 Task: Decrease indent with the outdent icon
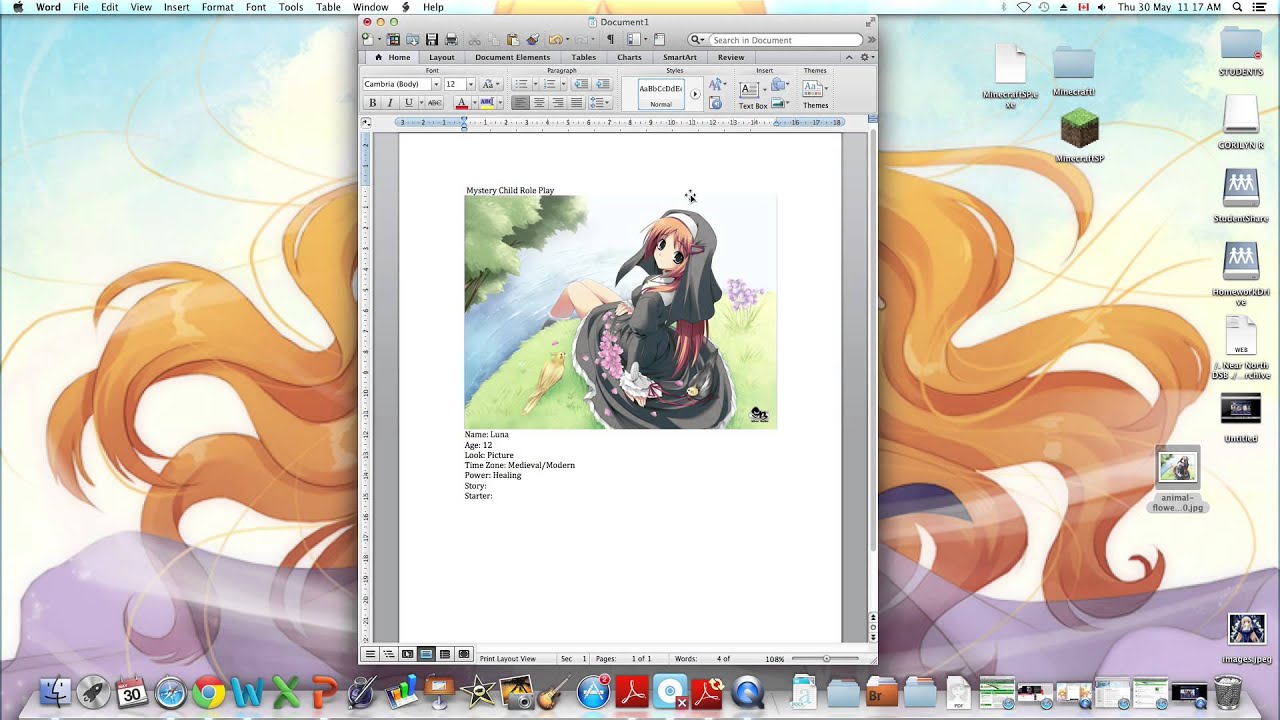(x=581, y=84)
